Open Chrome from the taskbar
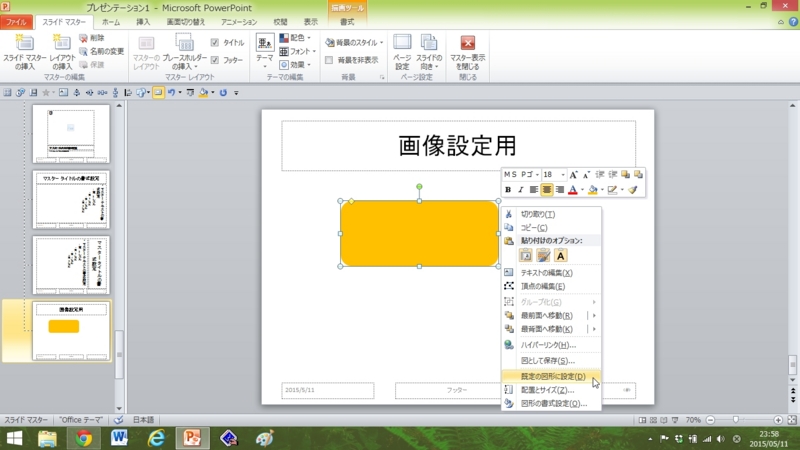Image resolution: width=800 pixels, height=450 pixels. (x=84, y=438)
